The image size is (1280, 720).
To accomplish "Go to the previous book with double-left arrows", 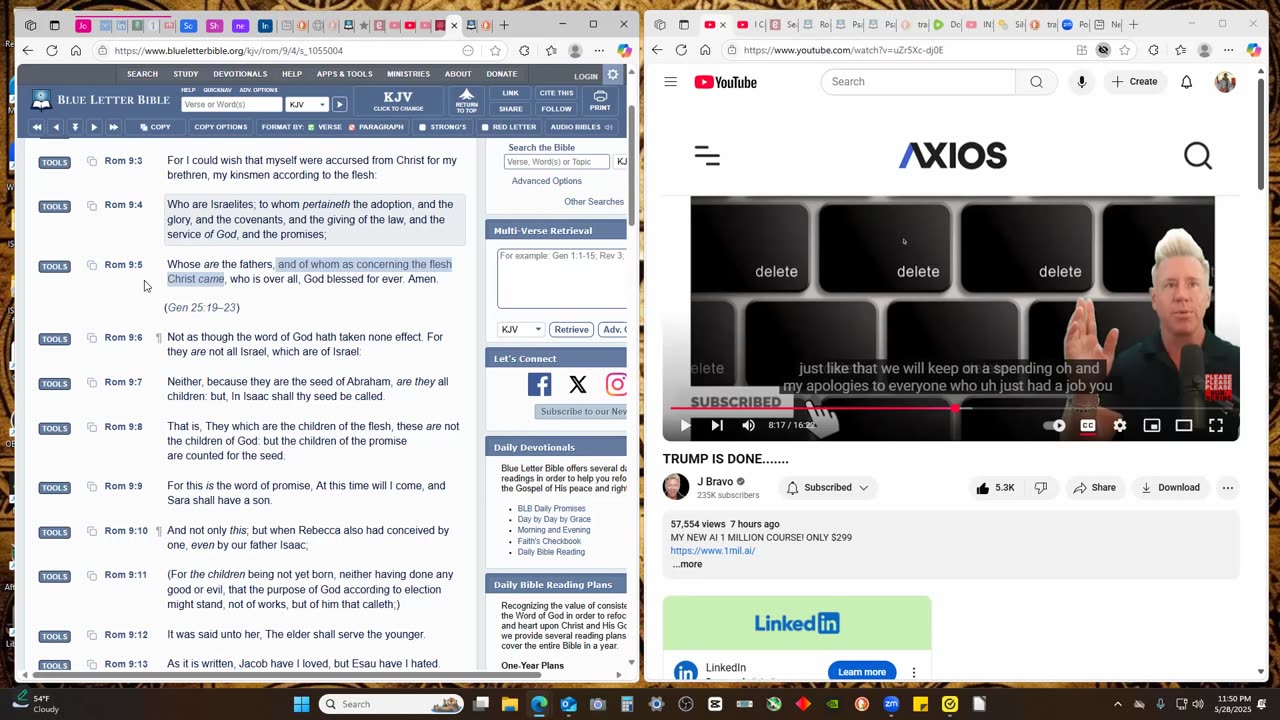I will (x=37, y=127).
